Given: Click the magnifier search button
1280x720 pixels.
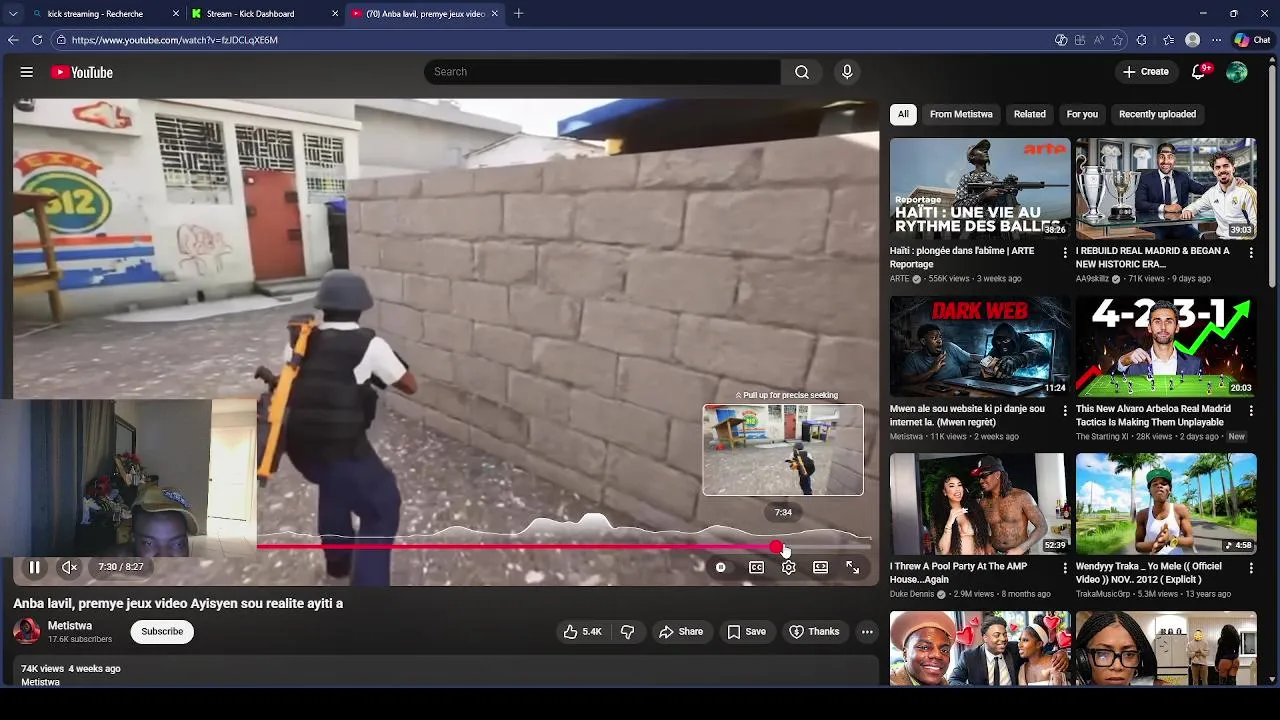Looking at the screenshot, I should [x=802, y=72].
